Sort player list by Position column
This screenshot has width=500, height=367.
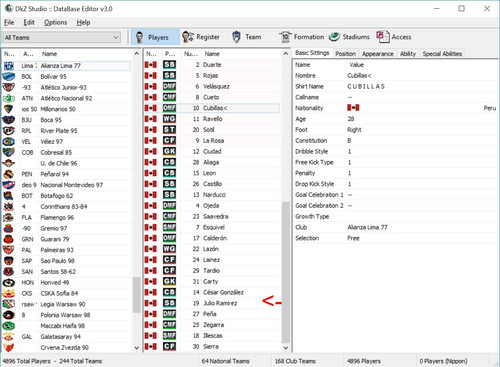171,54
